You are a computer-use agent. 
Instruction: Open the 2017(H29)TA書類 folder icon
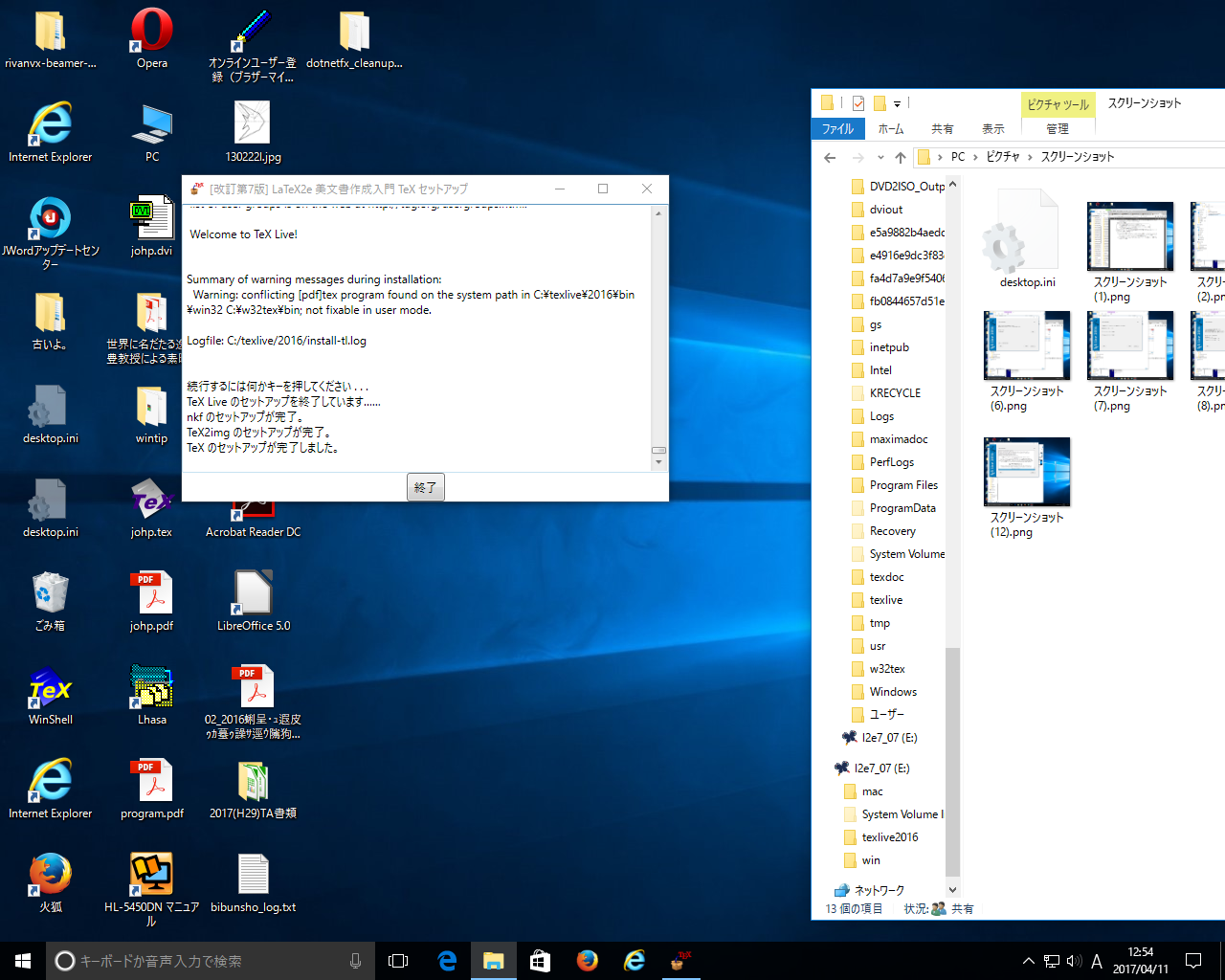(253, 790)
